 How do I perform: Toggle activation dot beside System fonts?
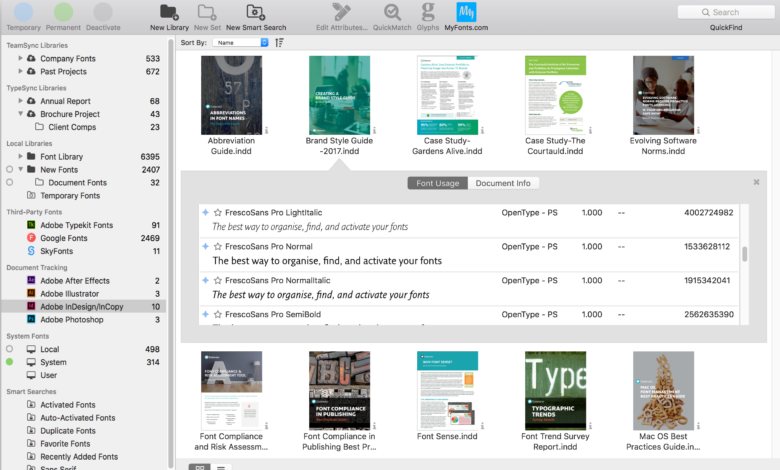pyautogui.click(x=9, y=362)
